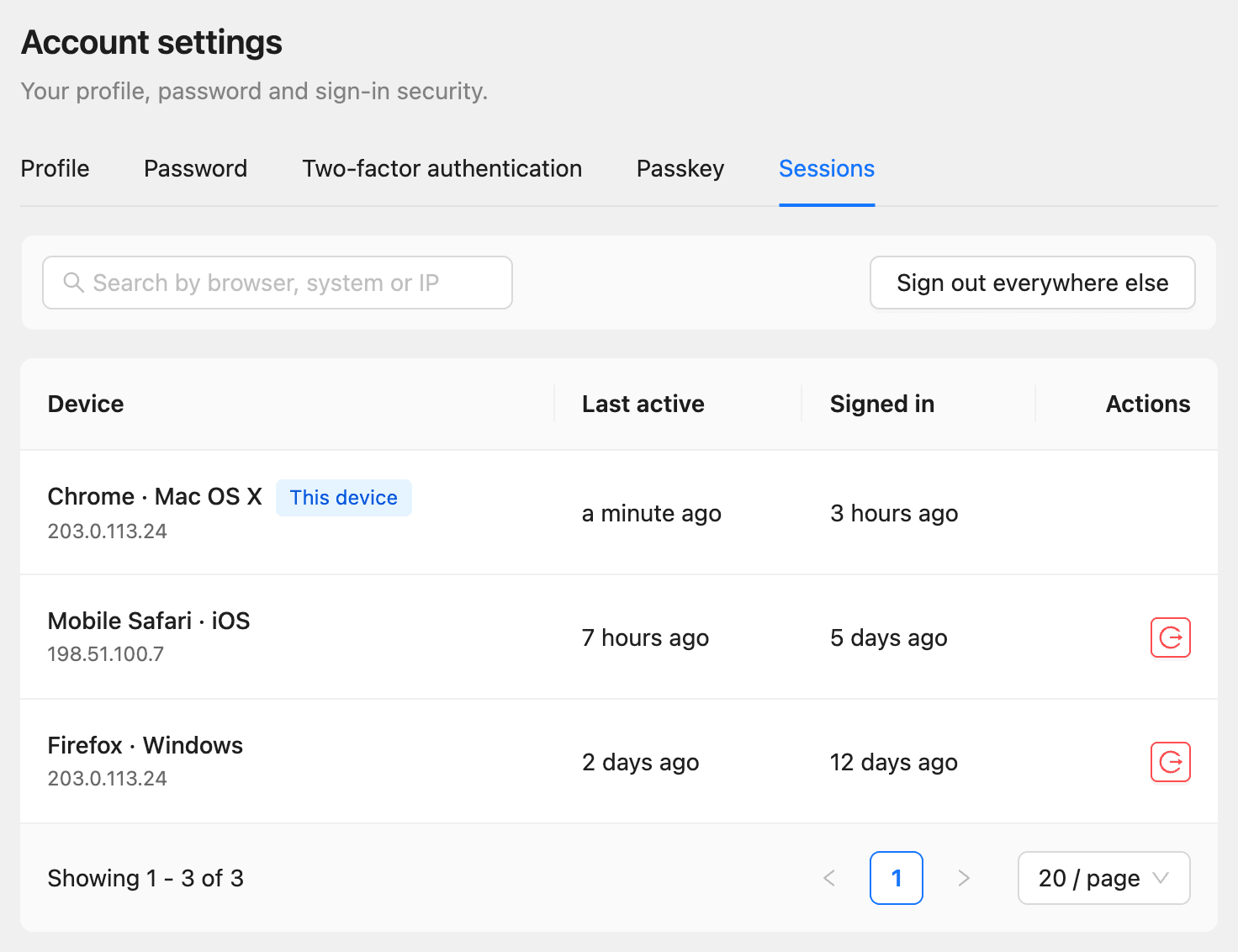The height and width of the screenshot is (952, 1238).
Task: Click the search magnifier icon
Action: 74,283
